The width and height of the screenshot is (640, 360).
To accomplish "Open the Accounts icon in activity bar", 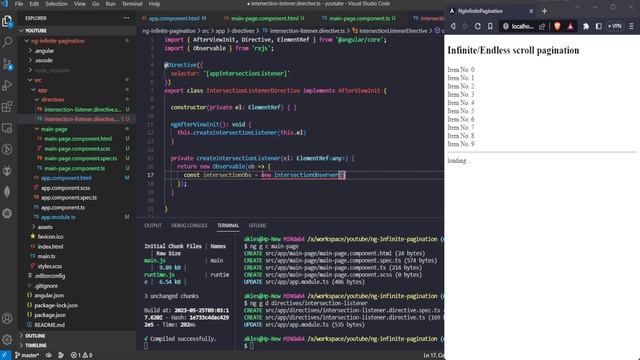I will pos(7,318).
